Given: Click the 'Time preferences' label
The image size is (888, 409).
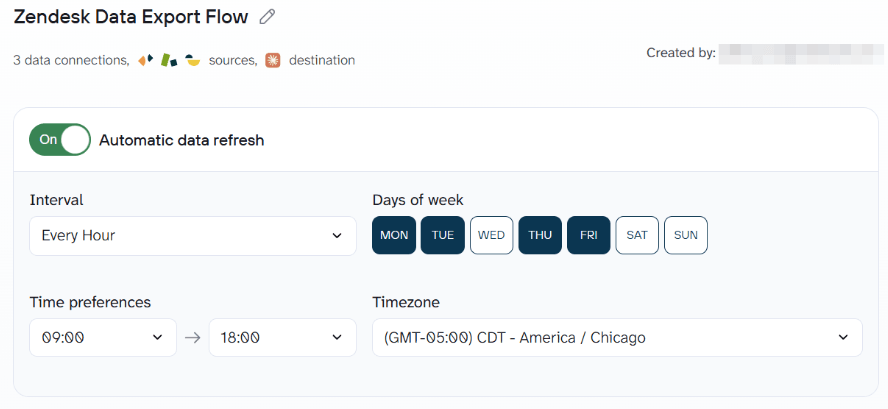Looking at the screenshot, I should pyautogui.click(x=91, y=303).
